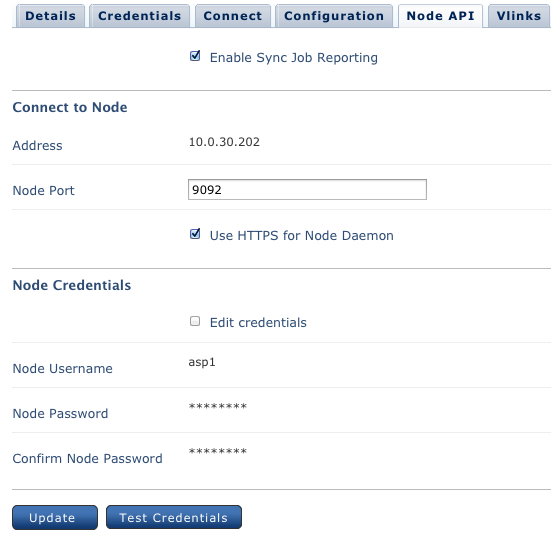Enable the Edit credentials checkbox
The width and height of the screenshot is (551, 533).
[195, 321]
